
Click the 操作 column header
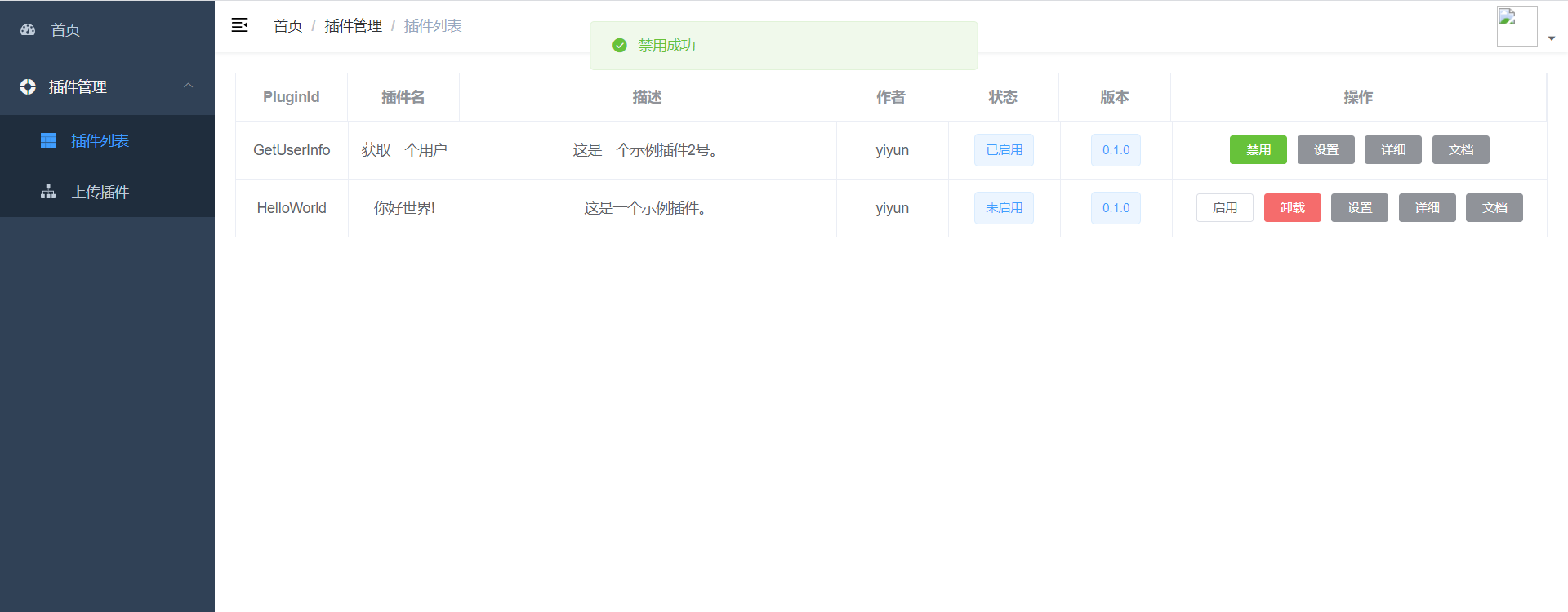(x=1359, y=97)
